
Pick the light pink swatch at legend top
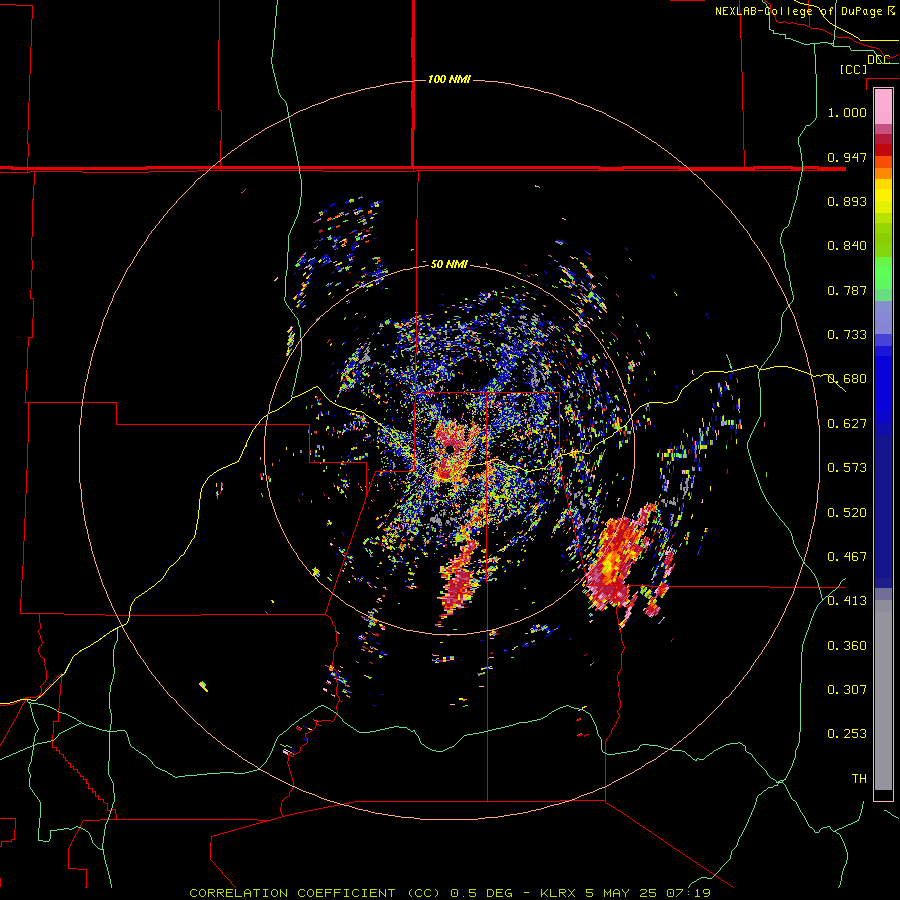[883, 107]
